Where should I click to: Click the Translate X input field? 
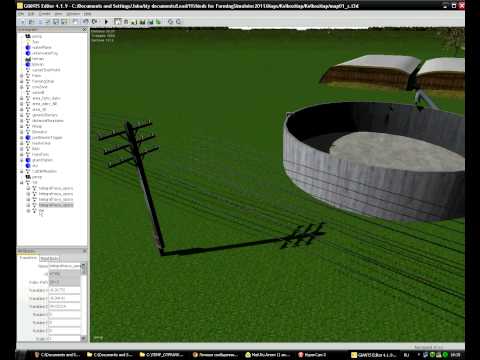tap(64, 290)
